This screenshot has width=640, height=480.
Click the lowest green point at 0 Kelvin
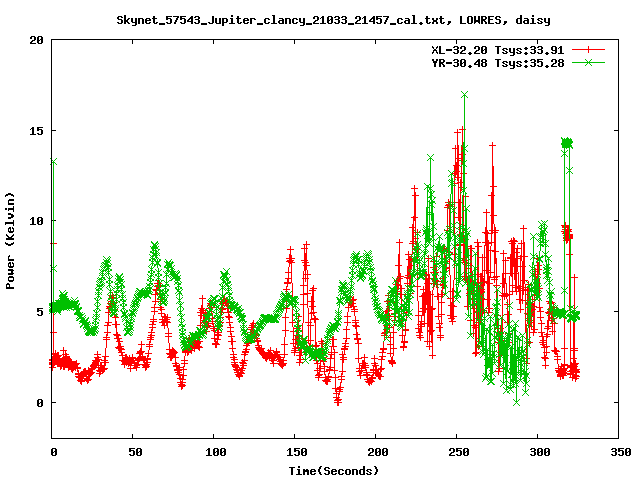click(x=517, y=402)
